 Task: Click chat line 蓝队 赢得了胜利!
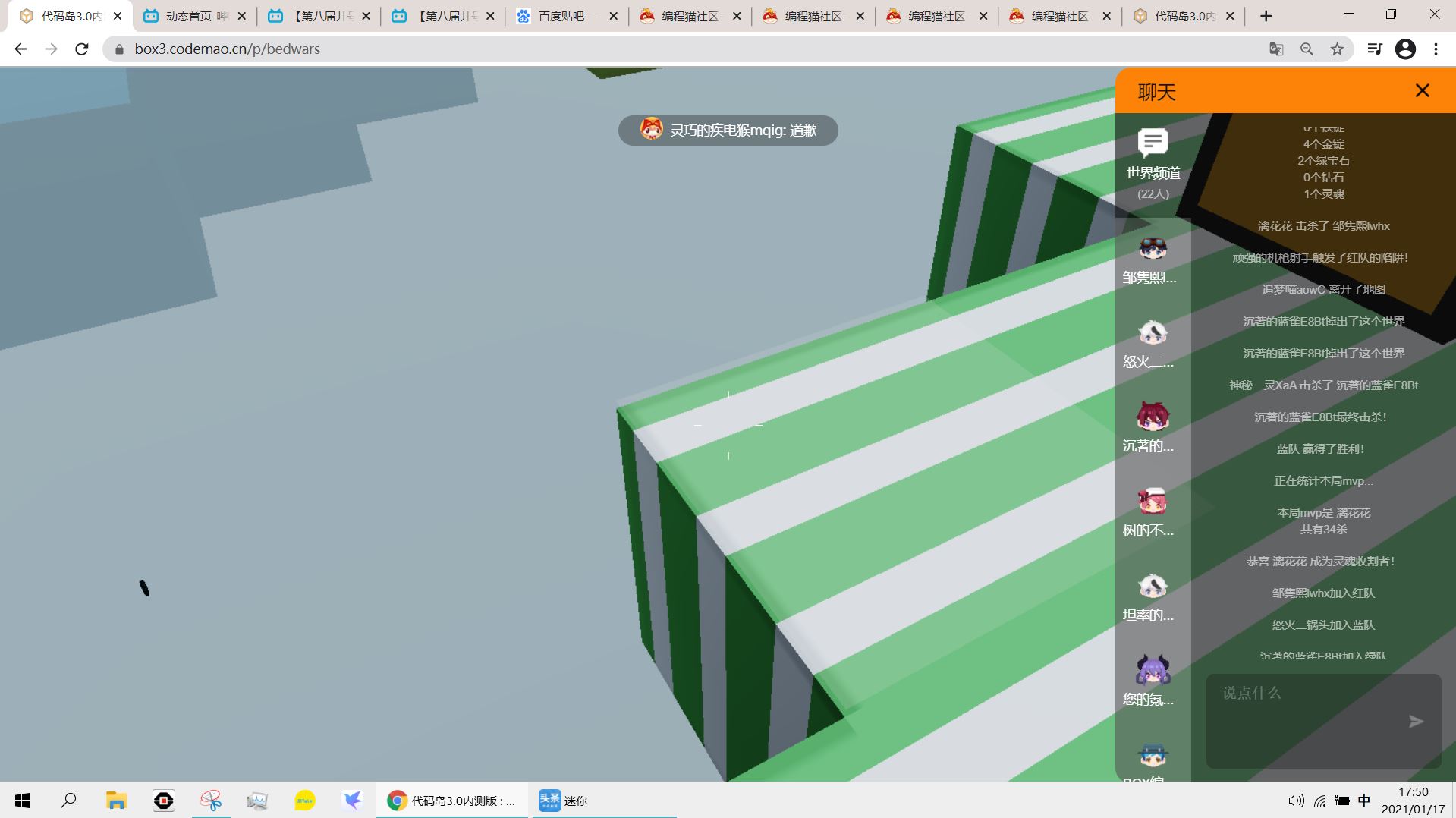point(1320,449)
